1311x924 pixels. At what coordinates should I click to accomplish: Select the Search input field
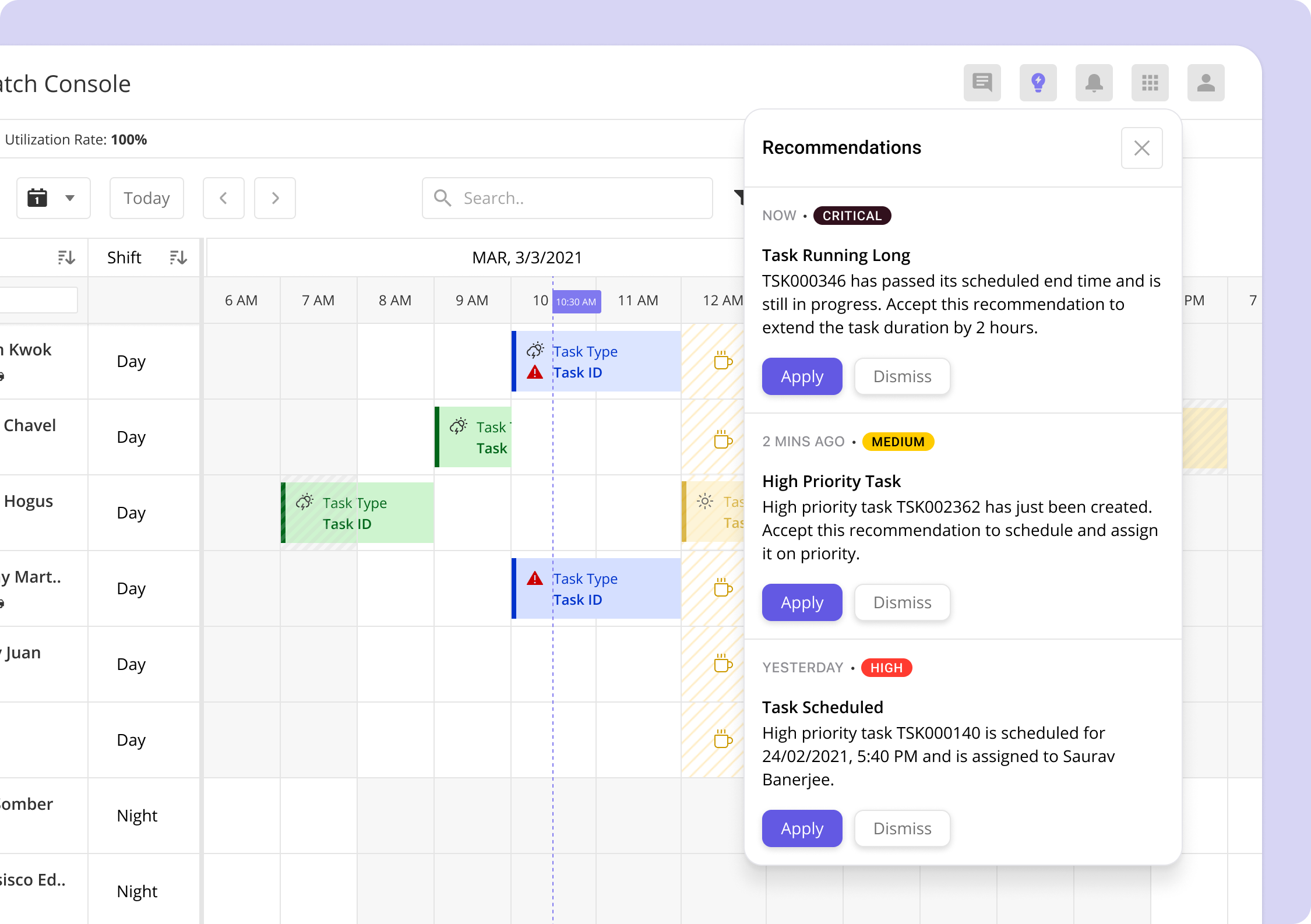(x=573, y=197)
